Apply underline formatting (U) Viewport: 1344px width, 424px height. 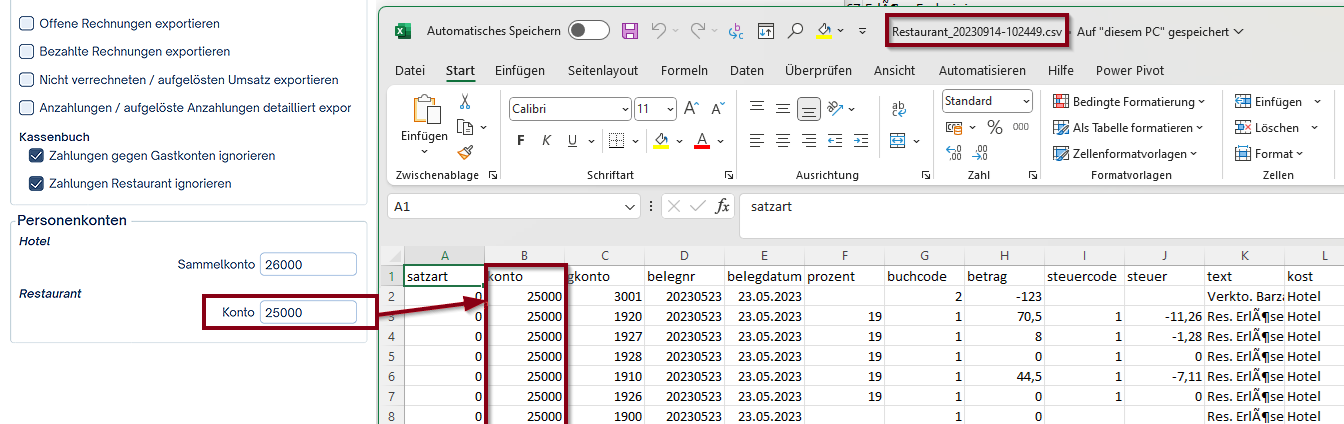tap(572, 140)
